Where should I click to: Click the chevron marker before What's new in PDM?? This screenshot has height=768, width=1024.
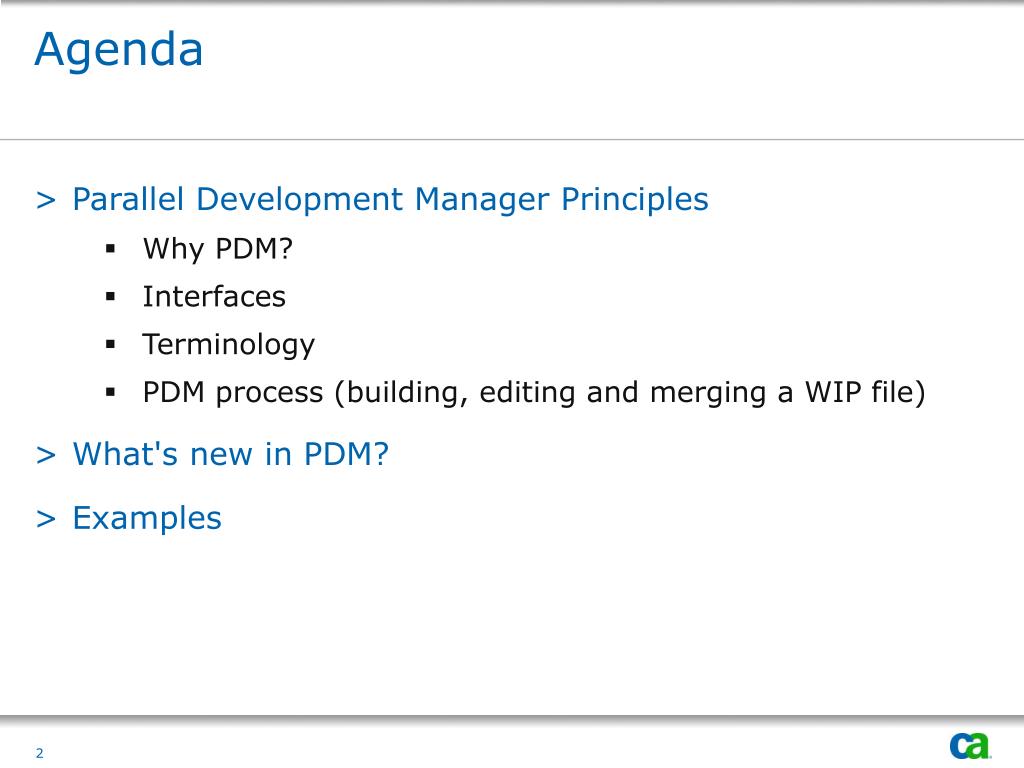[x=46, y=455]
